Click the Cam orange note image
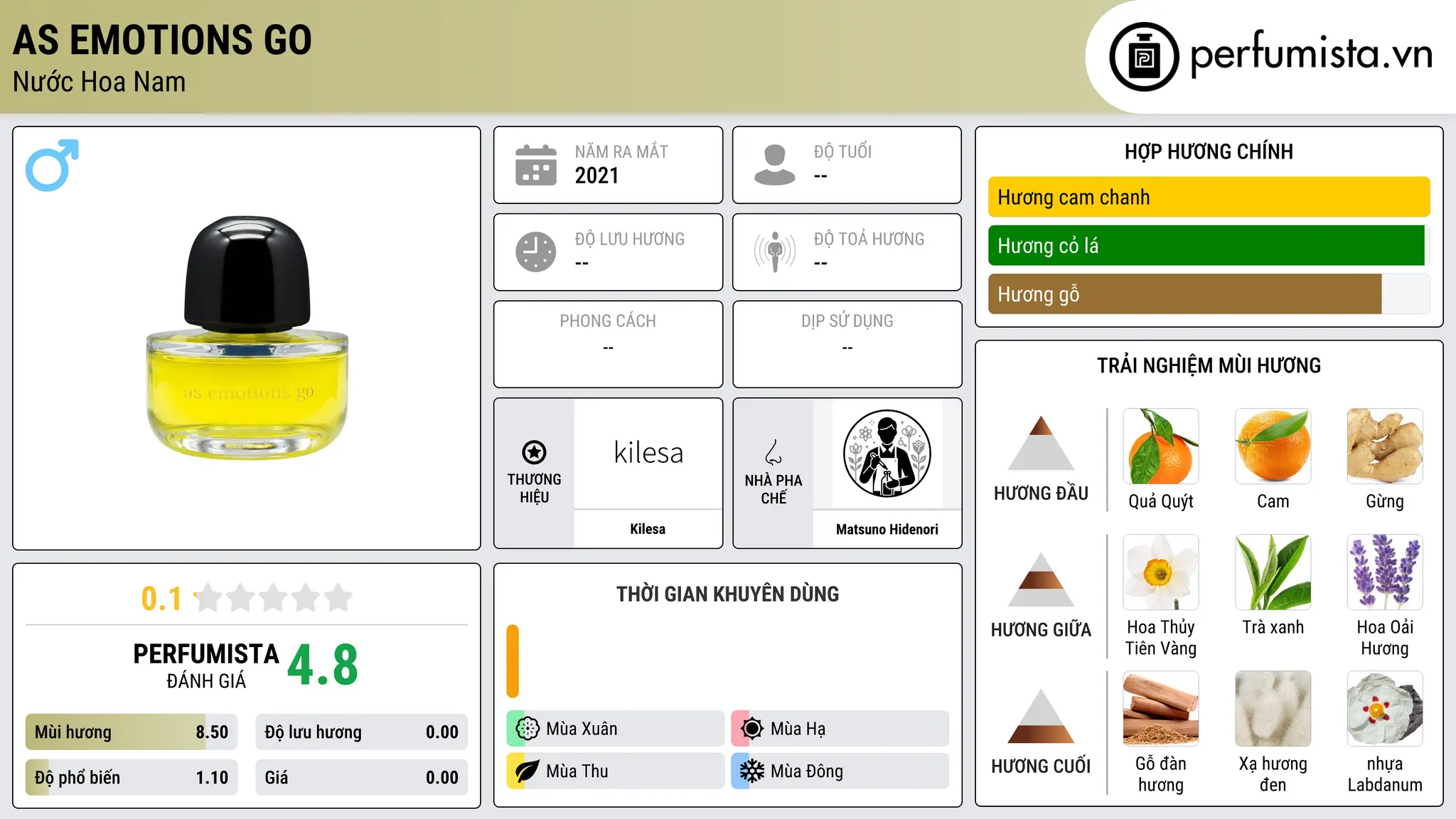Viewport: 1456px width, 819px height. [x=1273, y=446]
